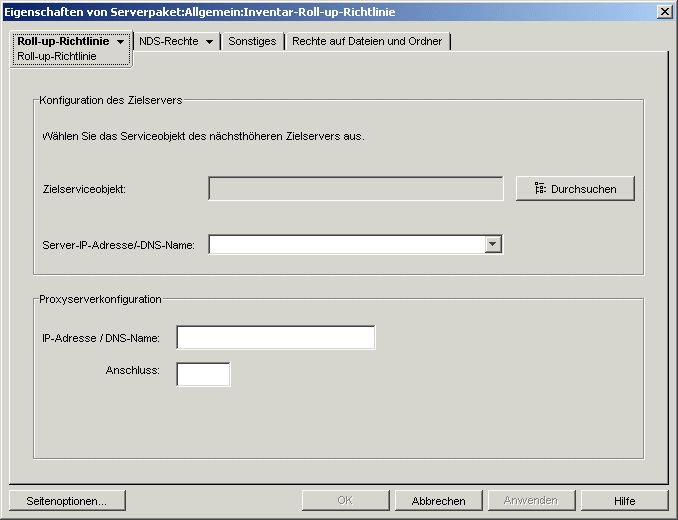Select the NDS-Rechte tab label

pyautogui.click(x=169, y=42)
